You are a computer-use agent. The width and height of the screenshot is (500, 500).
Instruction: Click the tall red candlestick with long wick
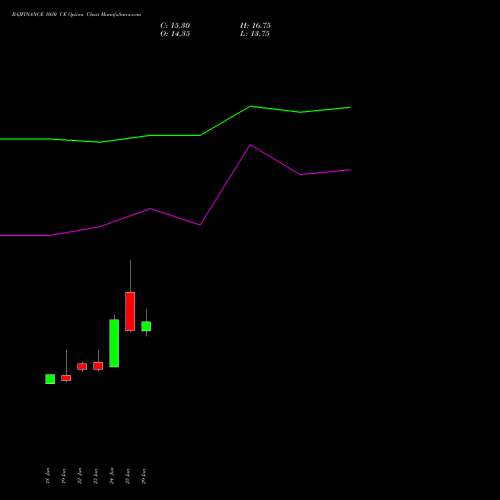[130, 311]
